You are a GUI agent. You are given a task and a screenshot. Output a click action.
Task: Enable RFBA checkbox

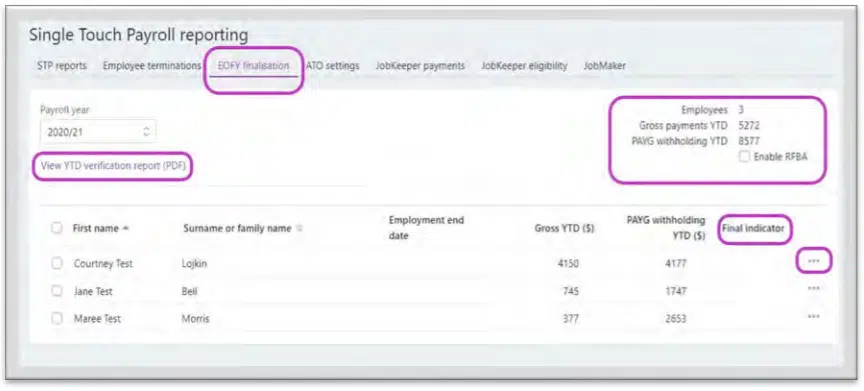tap(744, 157)
